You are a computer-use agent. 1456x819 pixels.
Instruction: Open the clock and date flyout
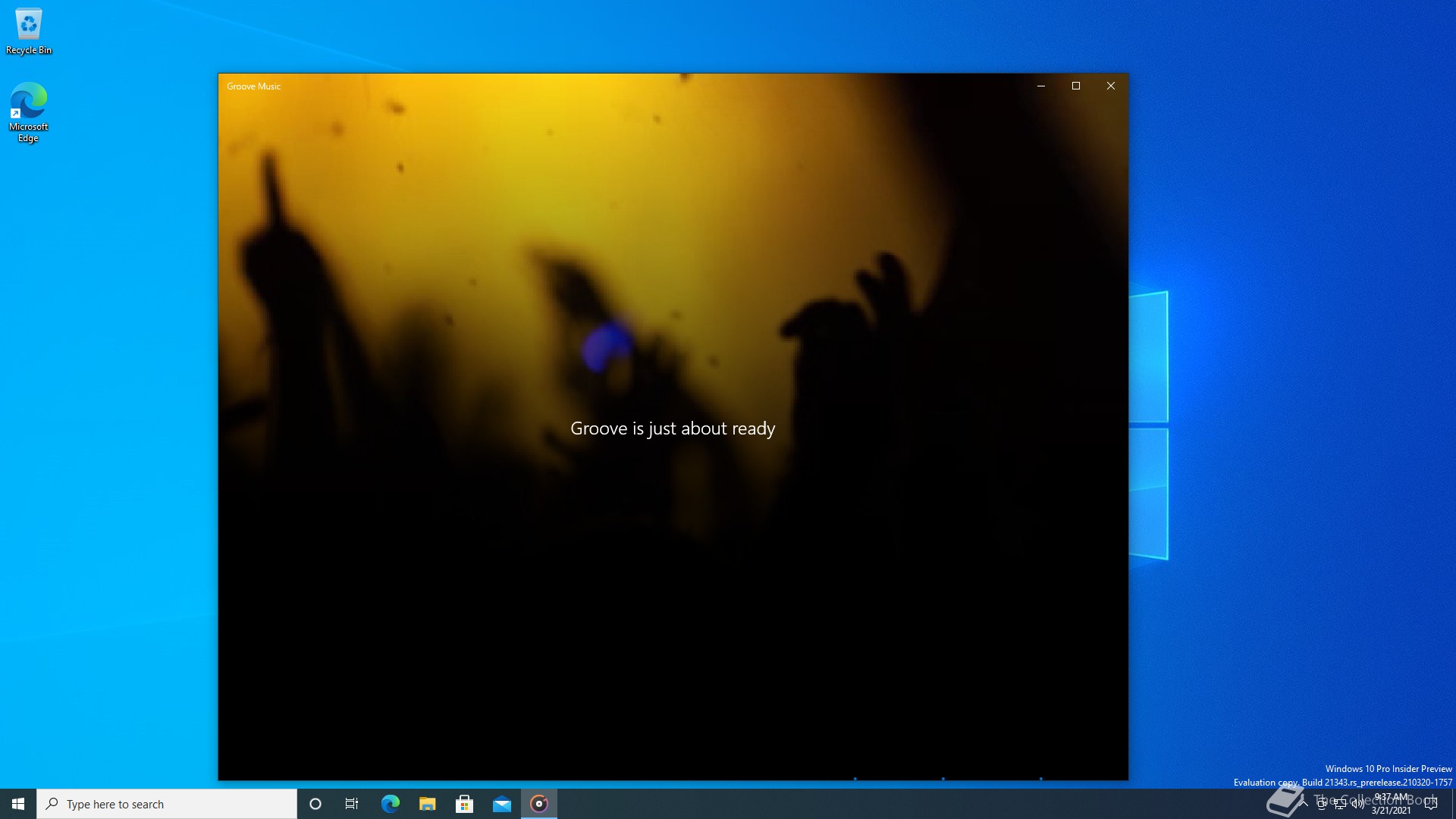coord(1391,804)
